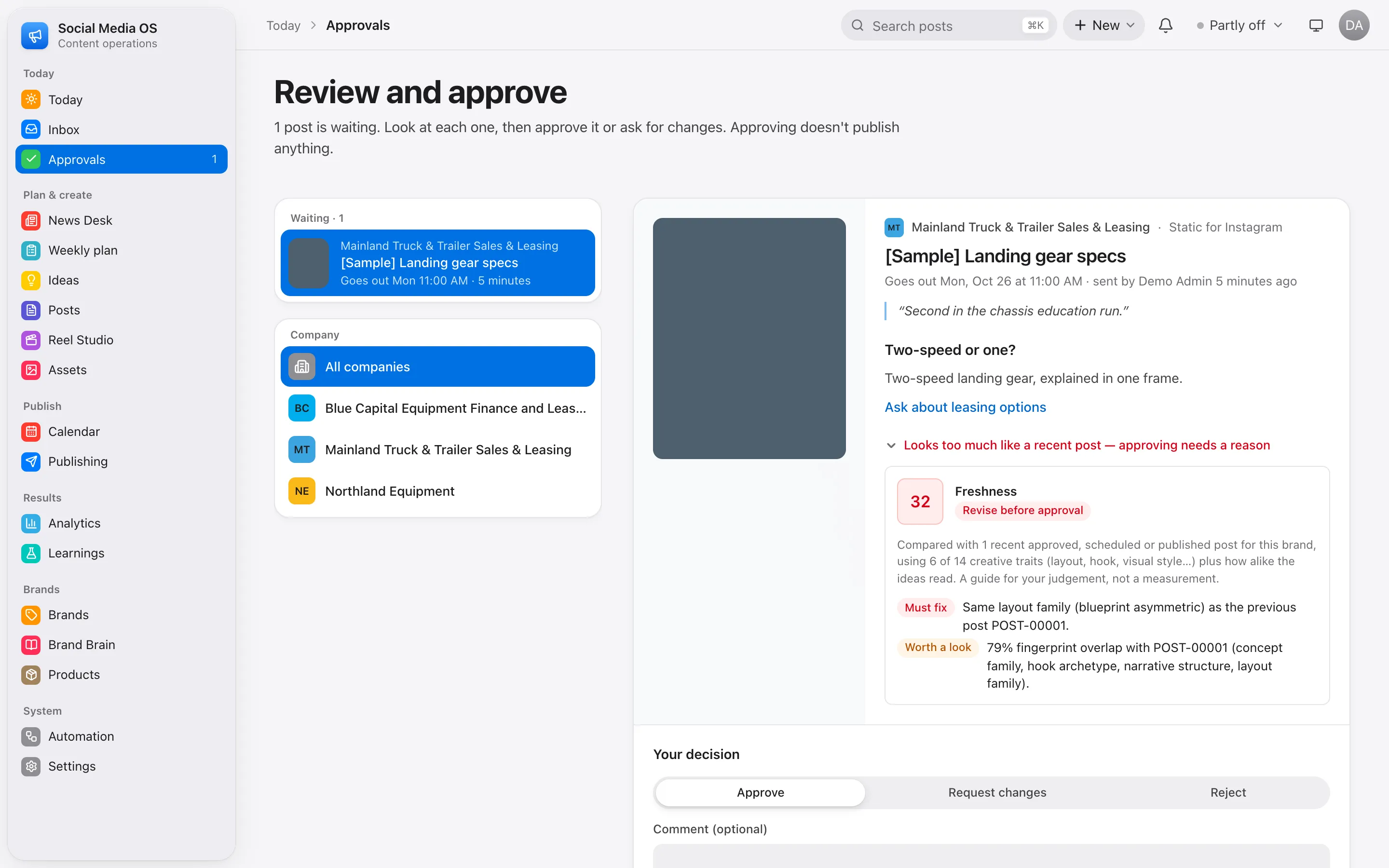The height and width of the screenshot is (868, 1389).
Task: Open Automation workflow icon
Action: (31, 736)
